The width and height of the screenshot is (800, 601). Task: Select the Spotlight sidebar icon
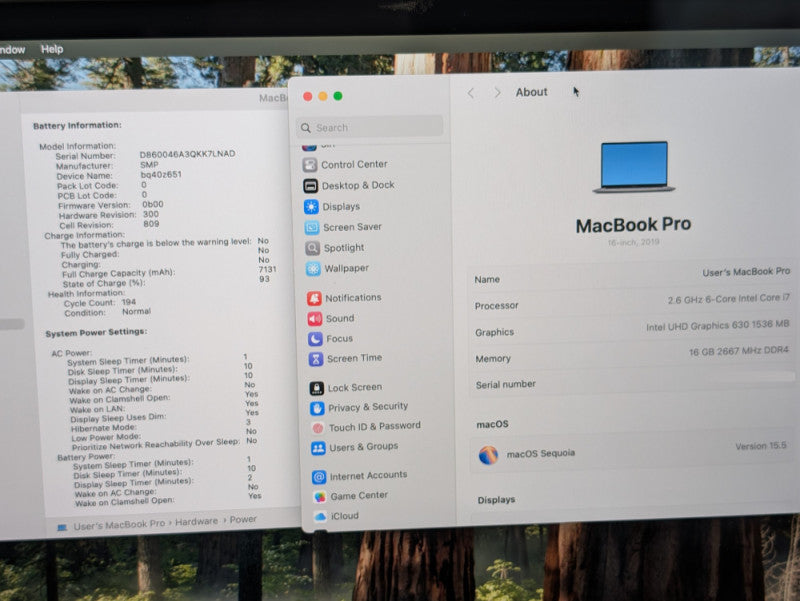(312, 248)
